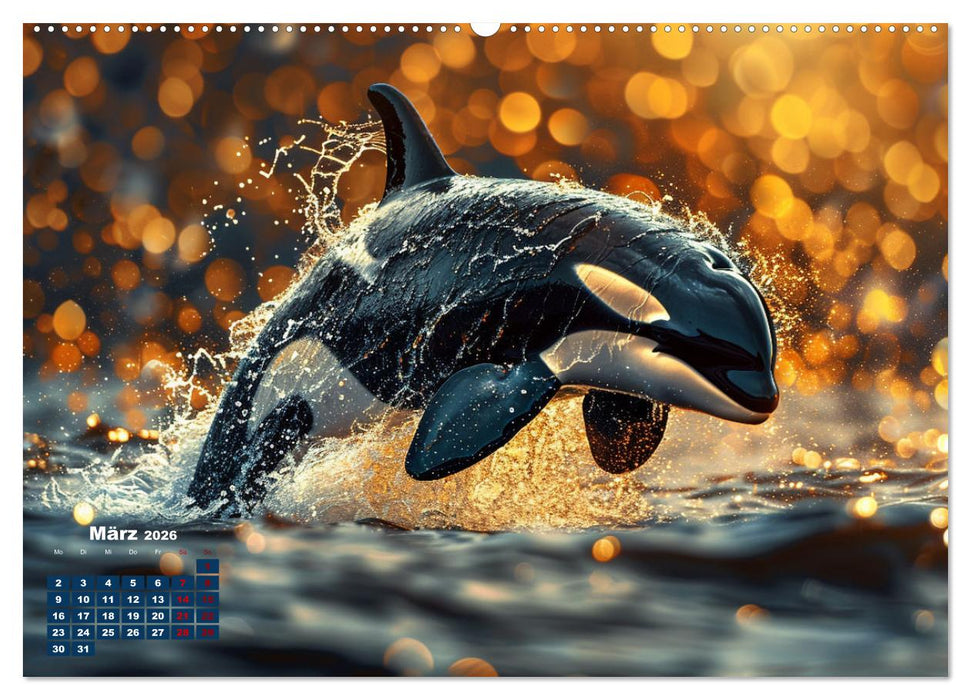Select date 2 in the calendar grid
971x700 pixels.
[x=58, y=583]
